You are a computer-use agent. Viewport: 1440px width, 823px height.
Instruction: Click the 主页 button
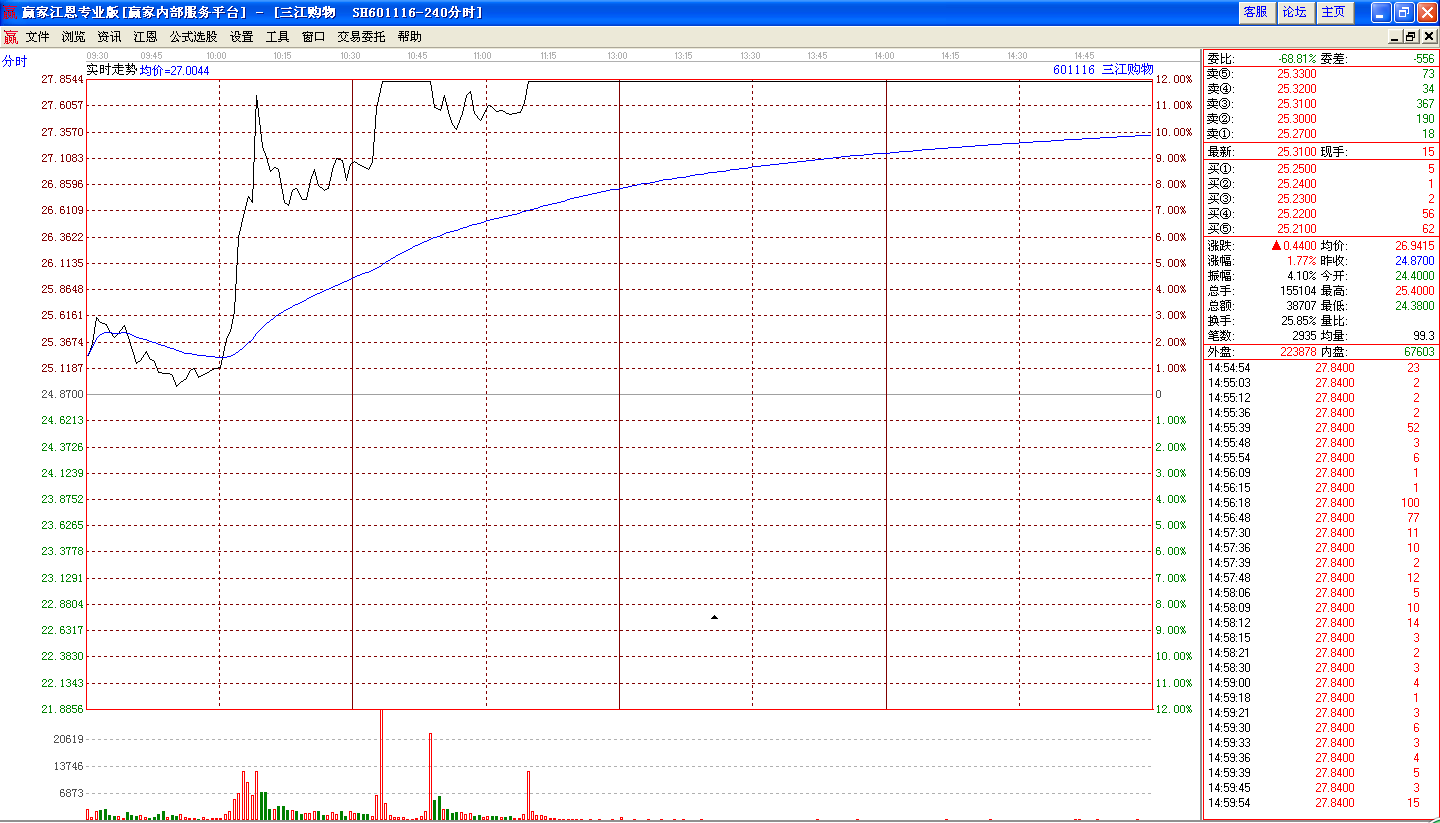point(1334,12)
